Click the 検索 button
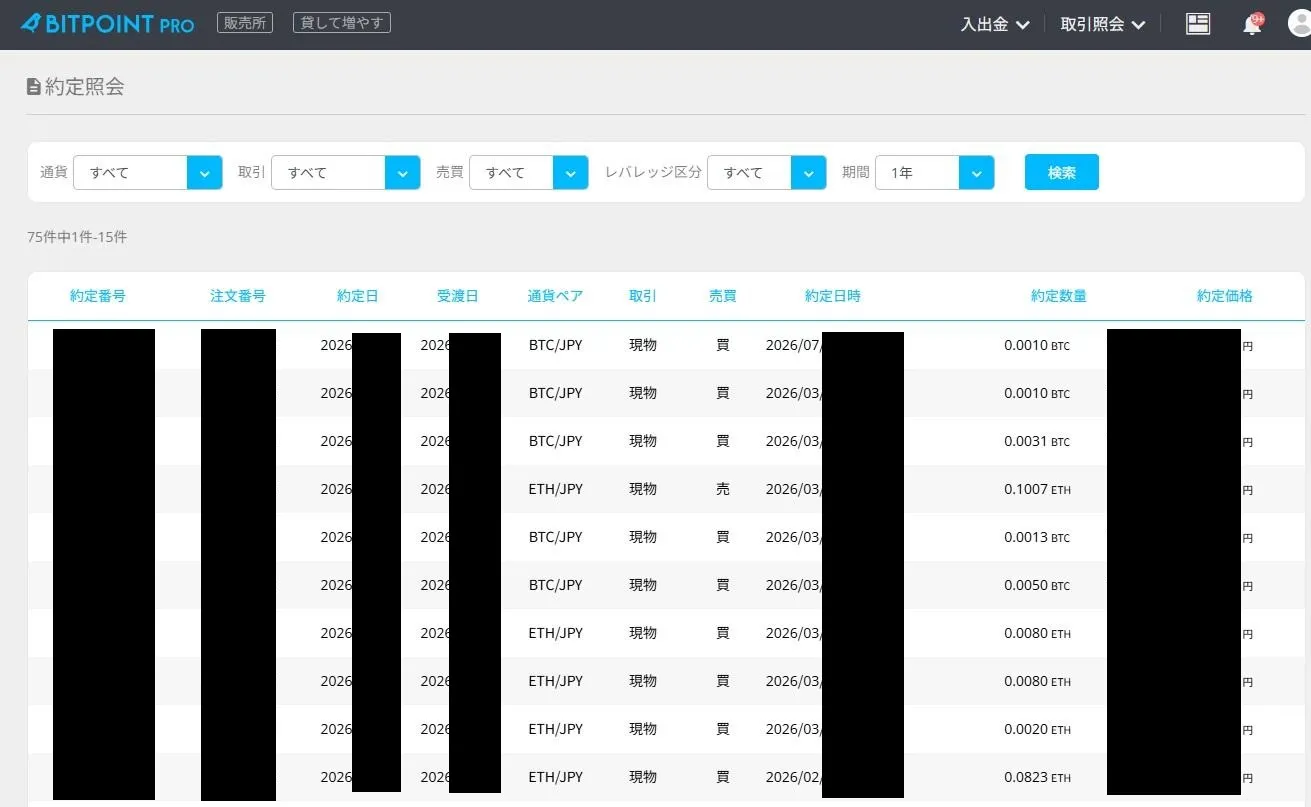The image size is (1311, 807). pos(1062,172)
